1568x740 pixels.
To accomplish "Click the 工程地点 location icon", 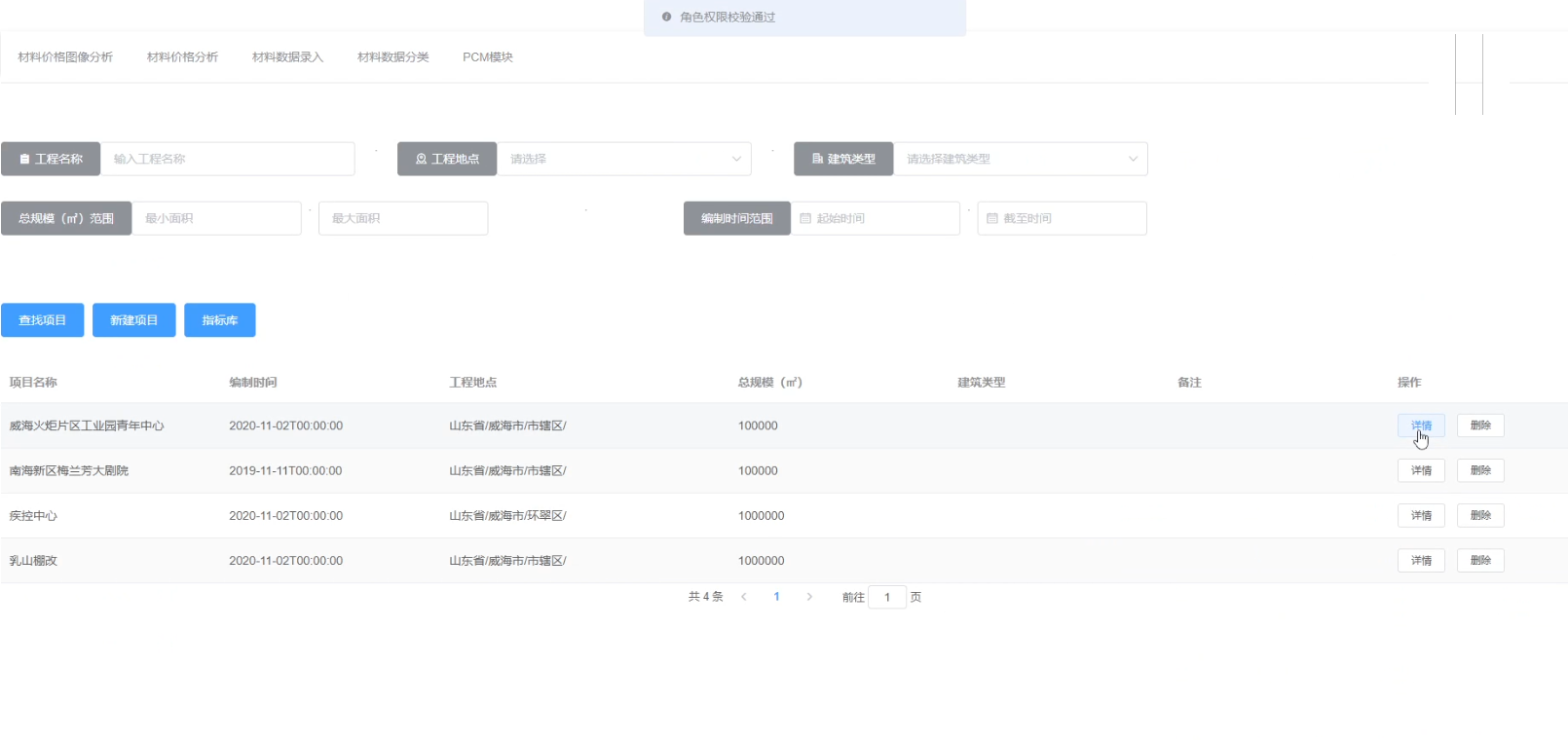I will (x=422, y=159).
